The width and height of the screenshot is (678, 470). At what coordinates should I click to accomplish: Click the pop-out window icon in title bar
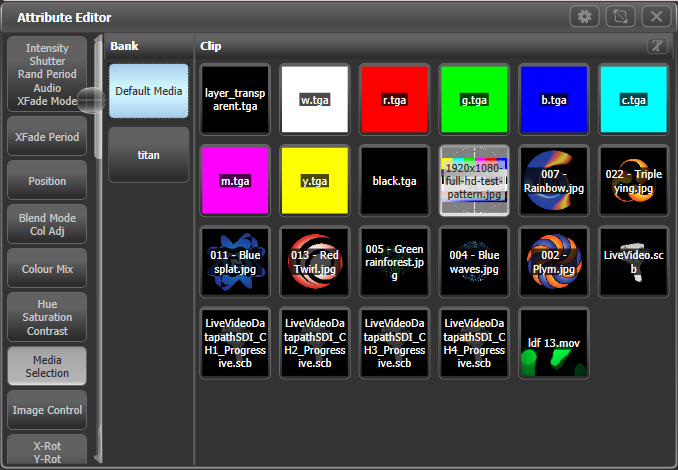click(x=620, y=17)
